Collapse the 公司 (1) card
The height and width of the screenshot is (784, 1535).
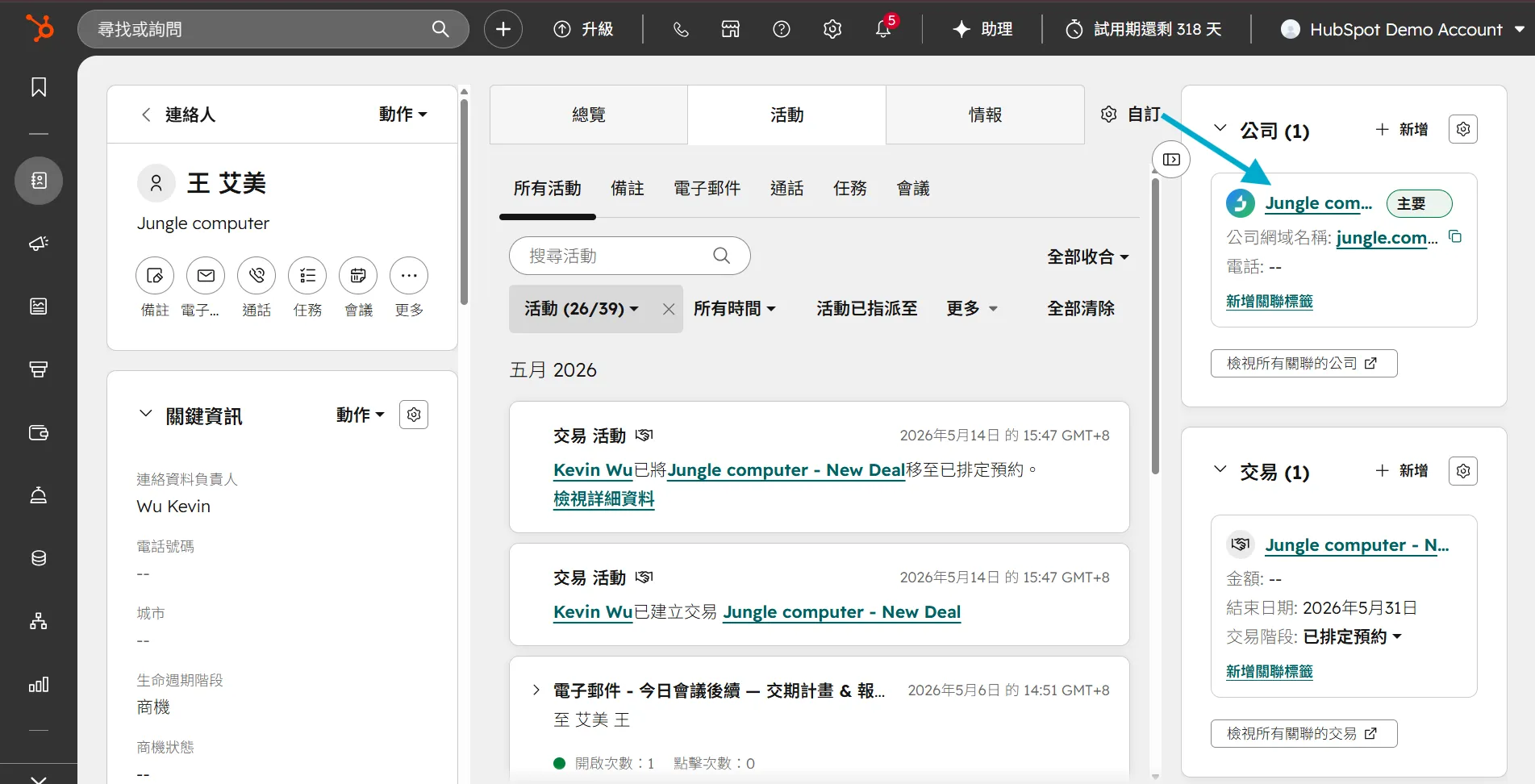click(1220, 128)
